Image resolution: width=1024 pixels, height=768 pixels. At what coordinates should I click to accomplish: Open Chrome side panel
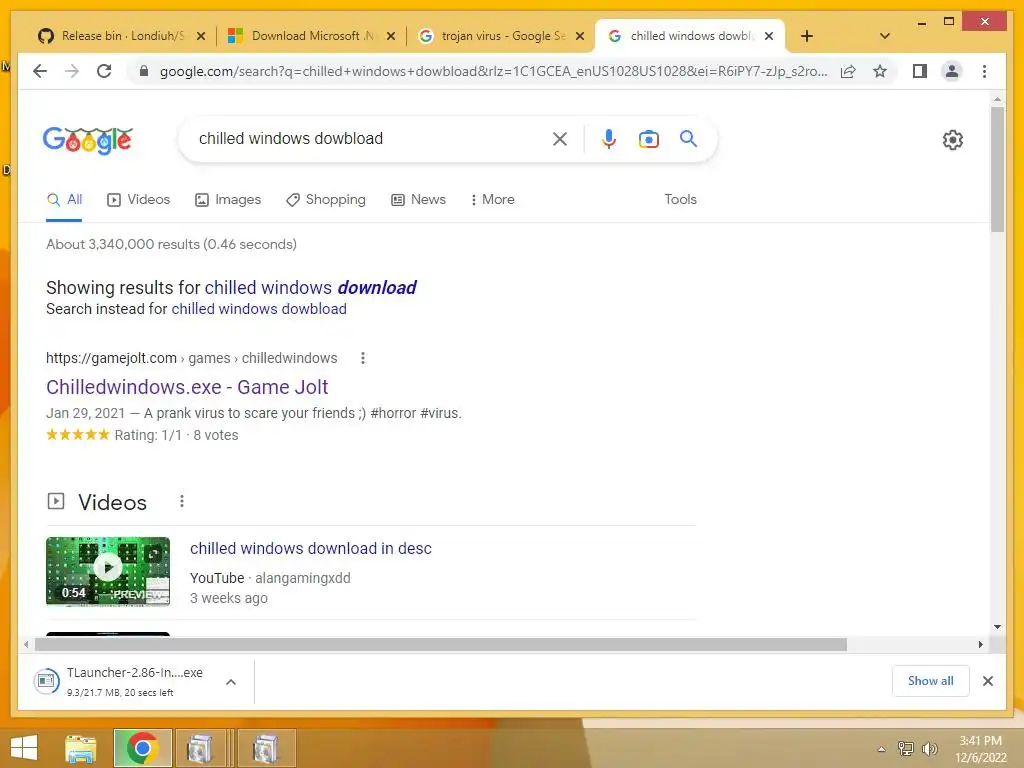coord(920,71)
